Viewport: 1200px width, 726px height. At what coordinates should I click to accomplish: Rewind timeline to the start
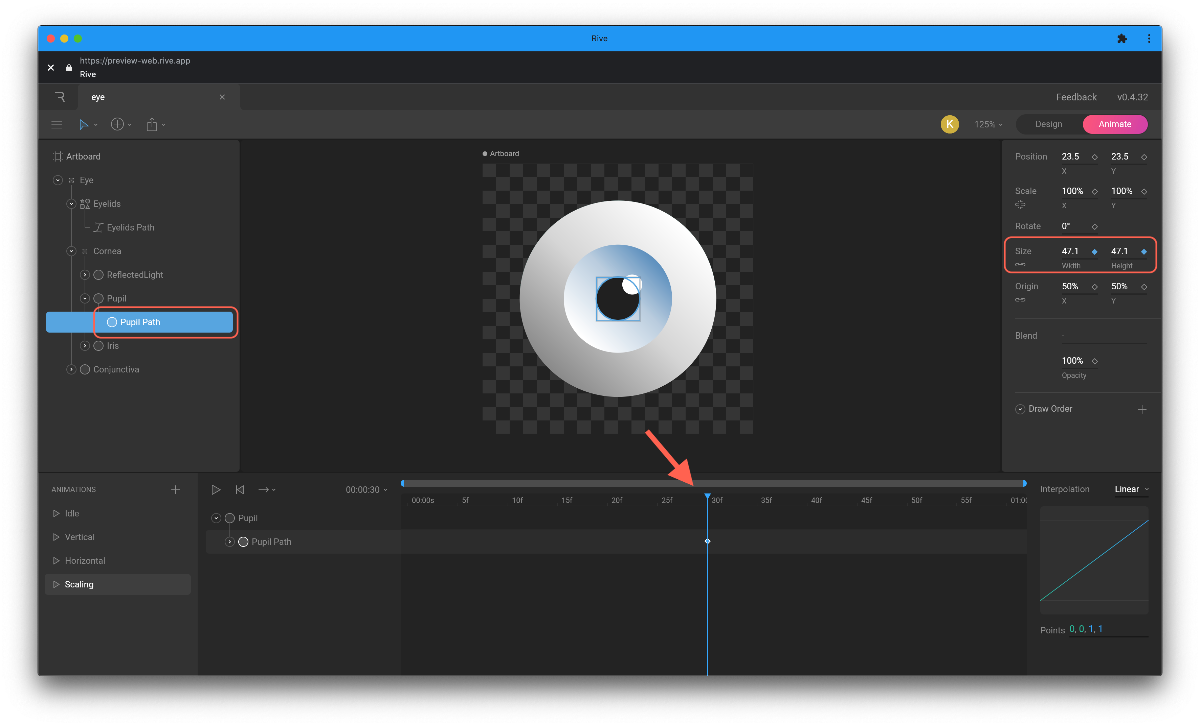240,489
